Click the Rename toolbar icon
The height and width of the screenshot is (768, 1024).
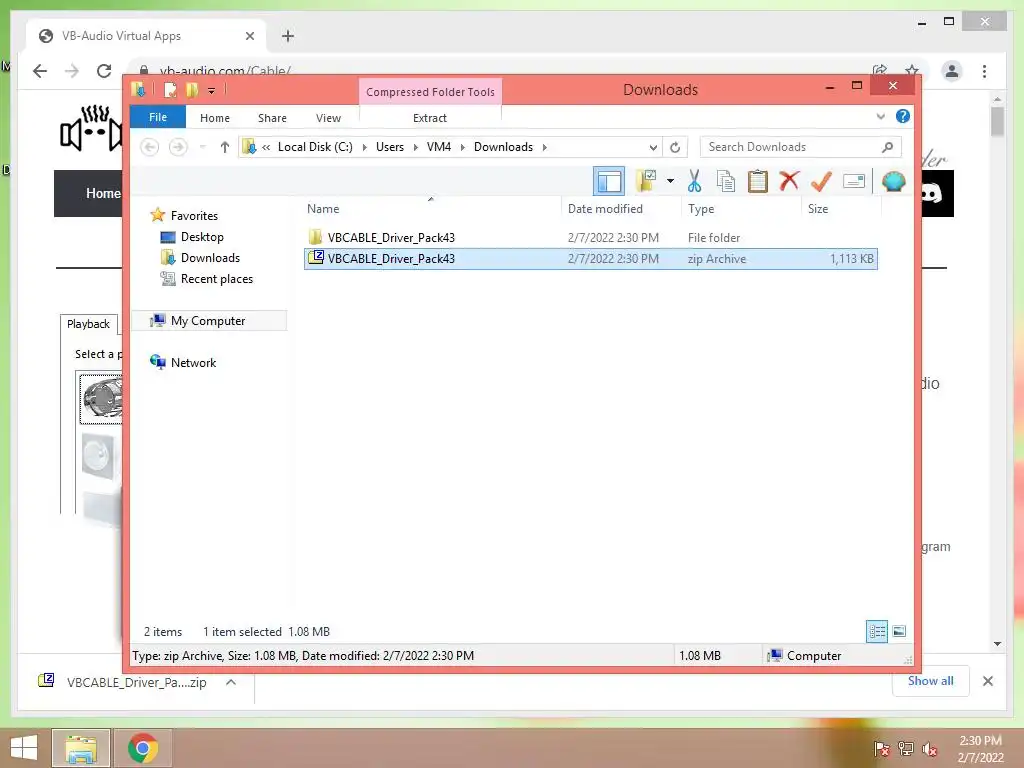point(854,181)
